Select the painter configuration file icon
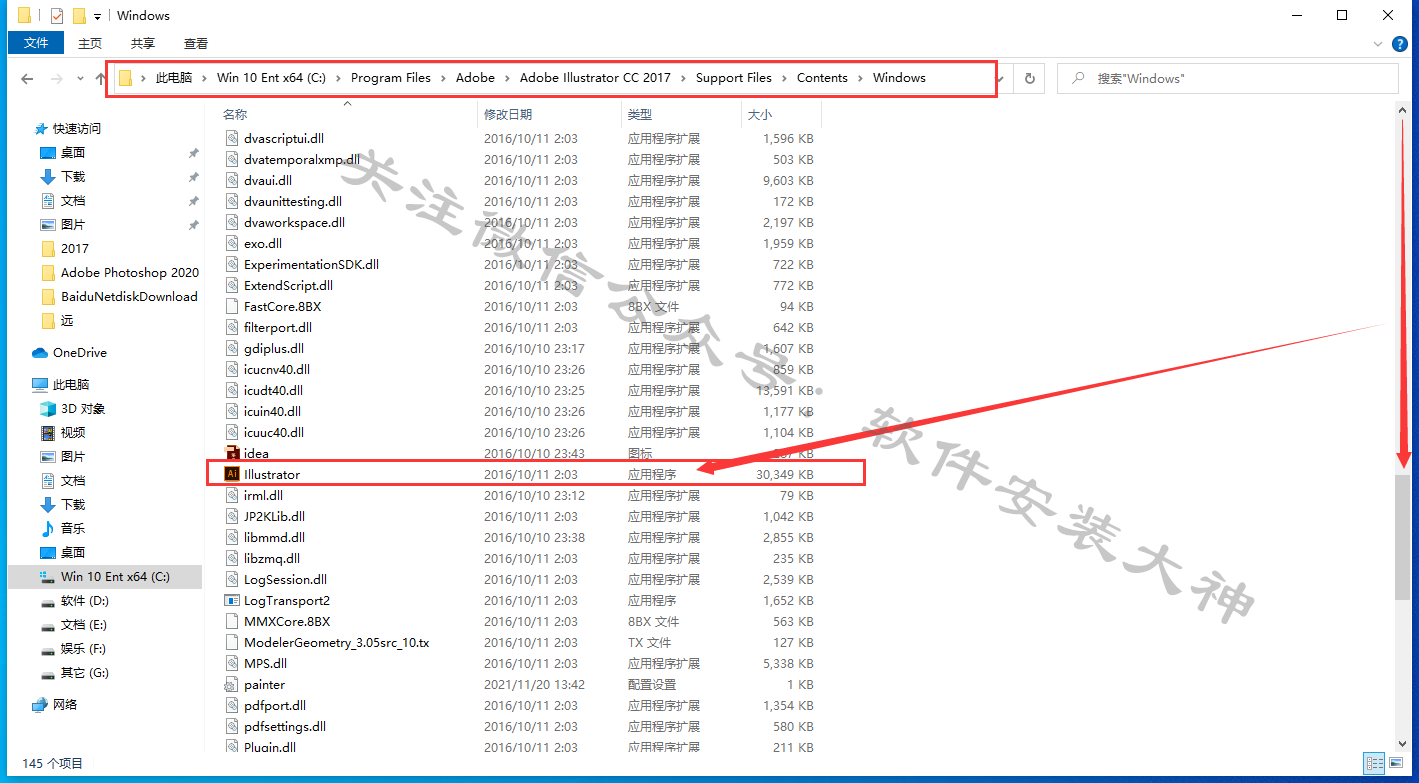Screen dimensions: 1419x783 tap(232, 684)
